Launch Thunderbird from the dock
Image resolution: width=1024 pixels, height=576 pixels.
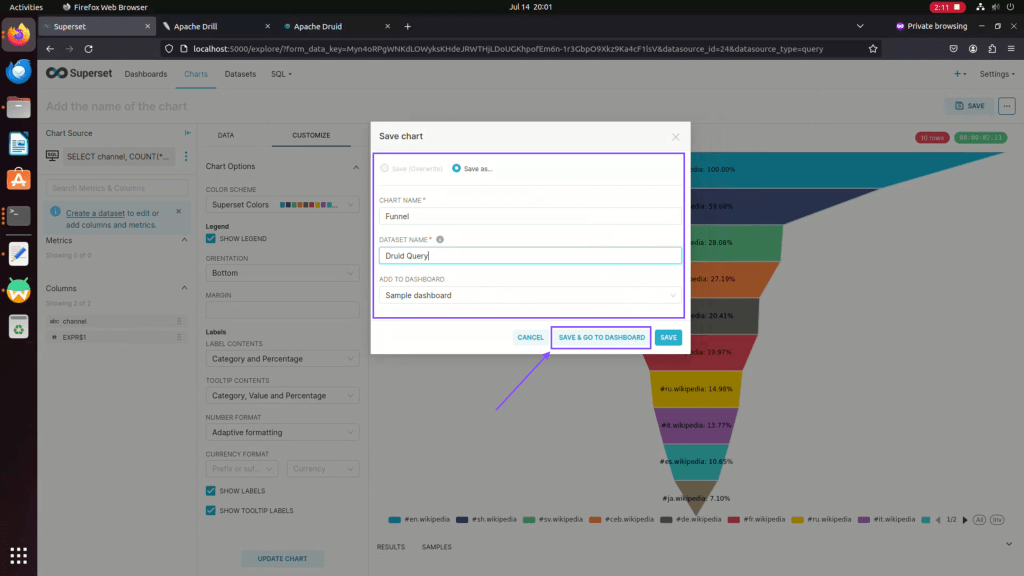18,71
